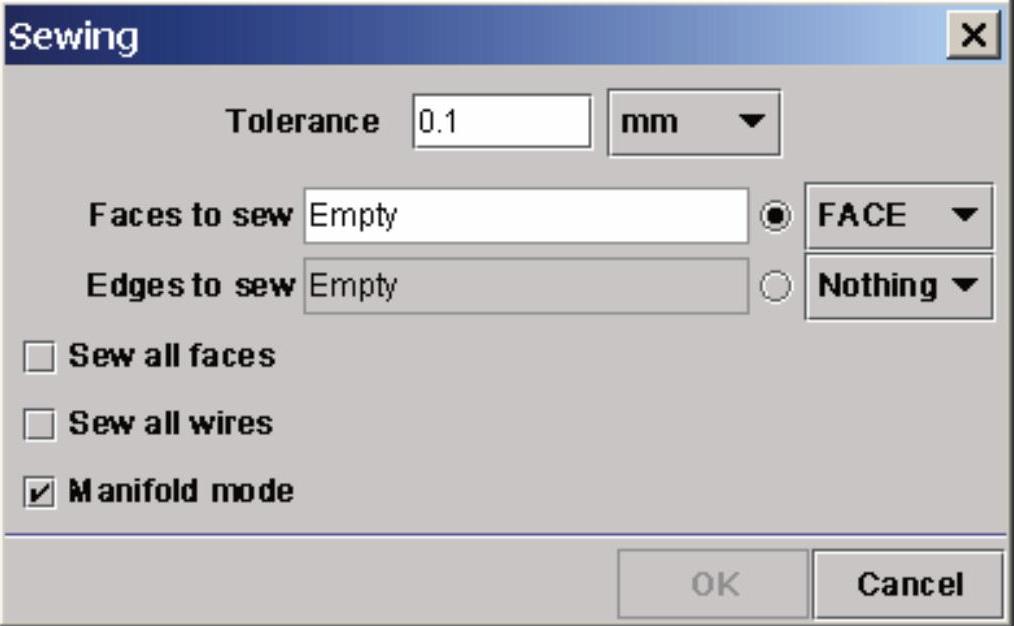Select the Edges to sew radio button
The height and width of the screenshot is (626, 1014).
pos(776,287)
